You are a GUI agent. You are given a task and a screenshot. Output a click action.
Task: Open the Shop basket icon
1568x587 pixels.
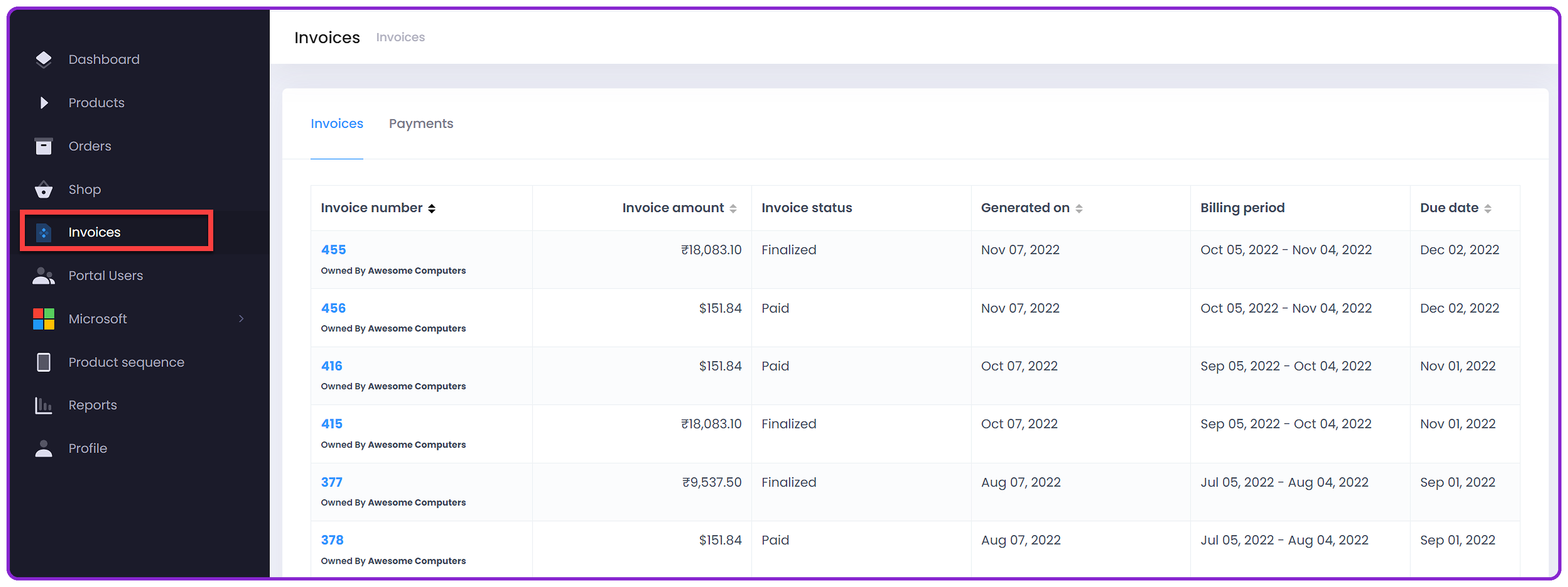pyautogui.click(x=43, y=190)
